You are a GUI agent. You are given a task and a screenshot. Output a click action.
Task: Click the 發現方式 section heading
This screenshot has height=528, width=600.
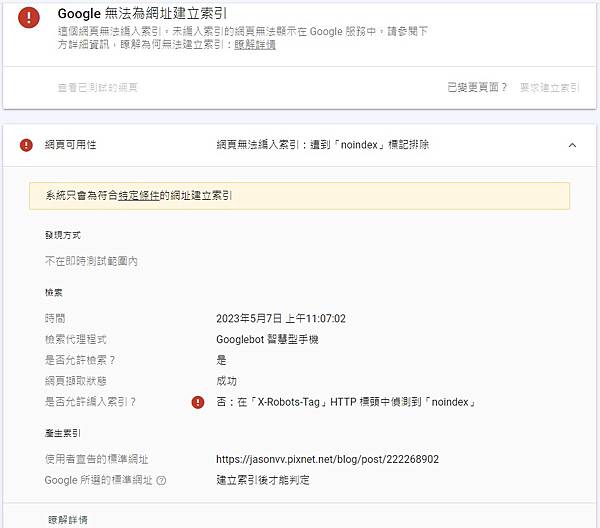(x=63, y=235)
